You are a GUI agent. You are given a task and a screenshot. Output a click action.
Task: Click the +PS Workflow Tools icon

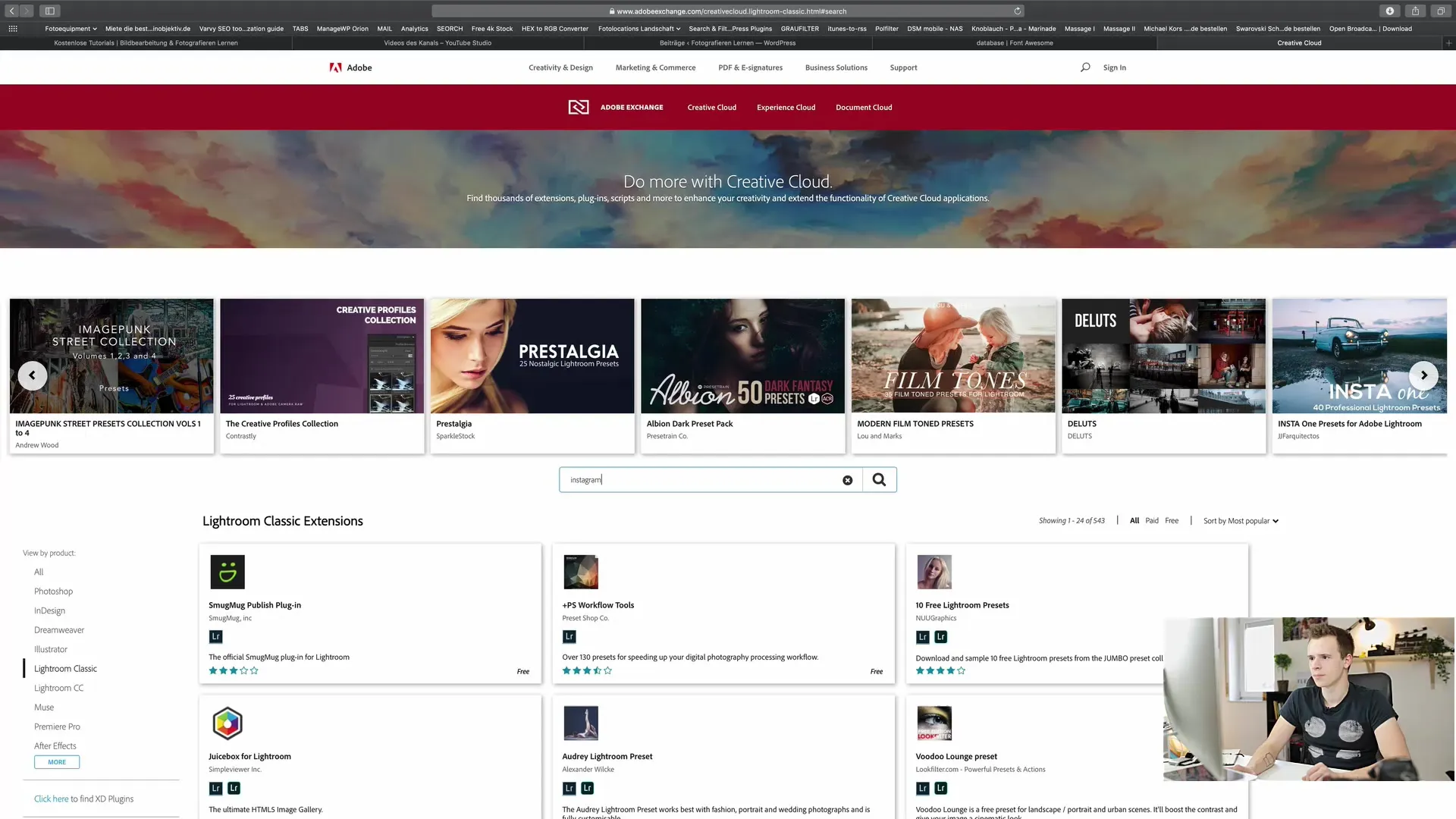click(581, 572)
